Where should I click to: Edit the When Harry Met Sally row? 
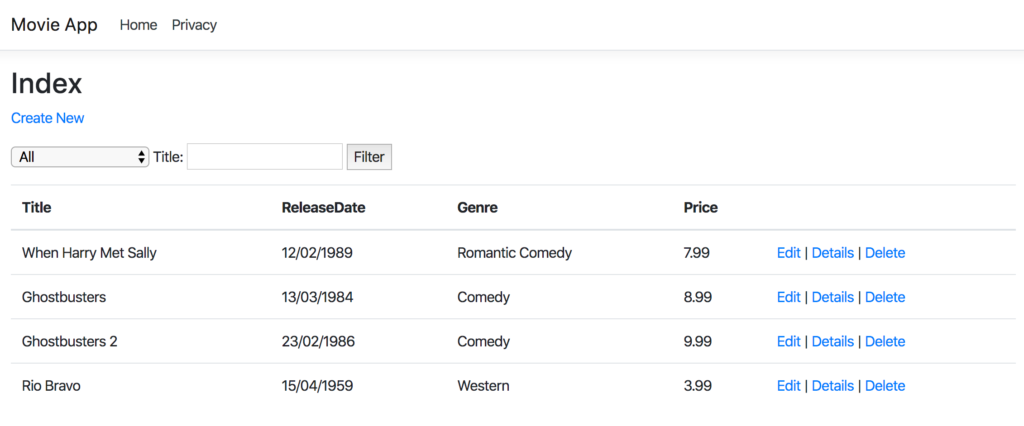788,253
